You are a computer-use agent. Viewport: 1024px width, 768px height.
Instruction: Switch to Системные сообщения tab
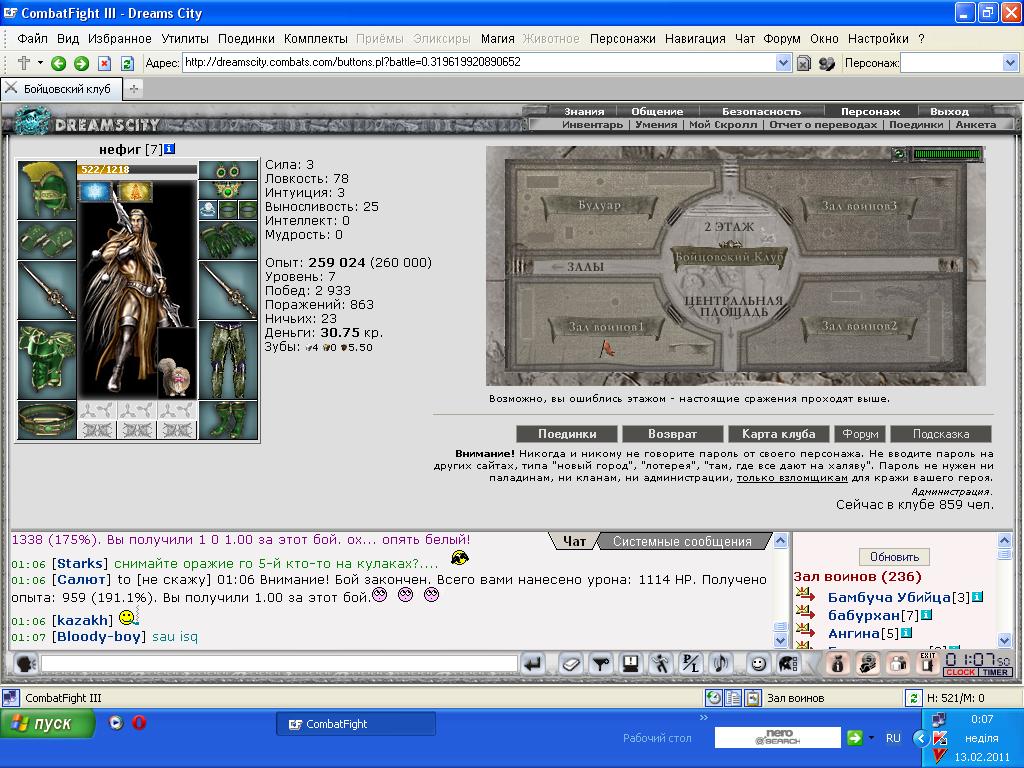point(682,541)
